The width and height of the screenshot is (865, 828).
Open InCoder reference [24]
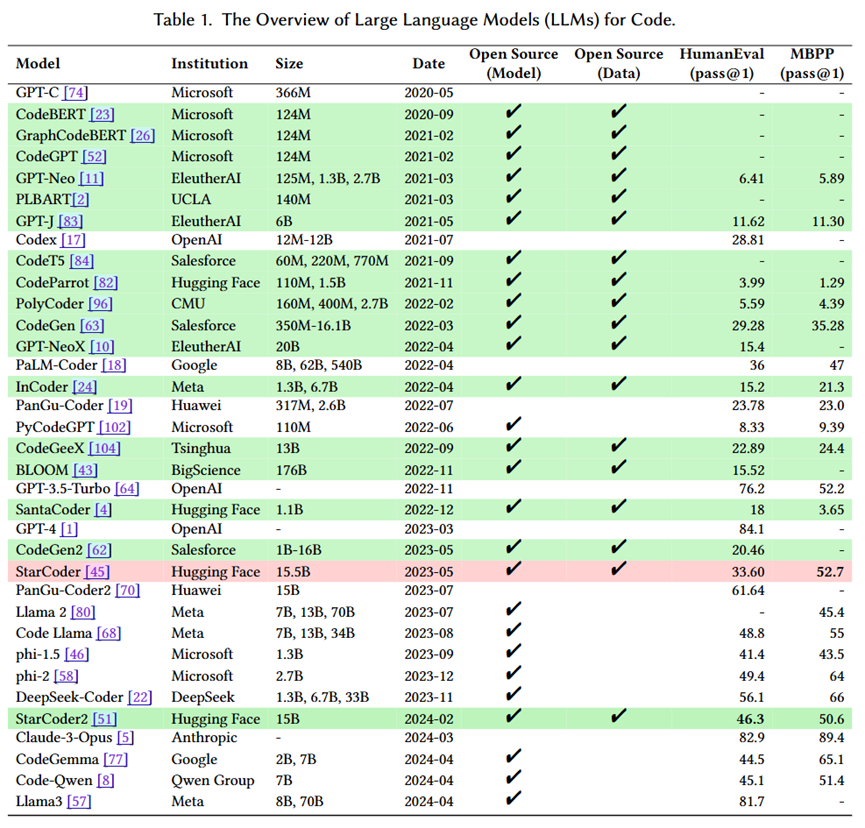coord(85,387)
